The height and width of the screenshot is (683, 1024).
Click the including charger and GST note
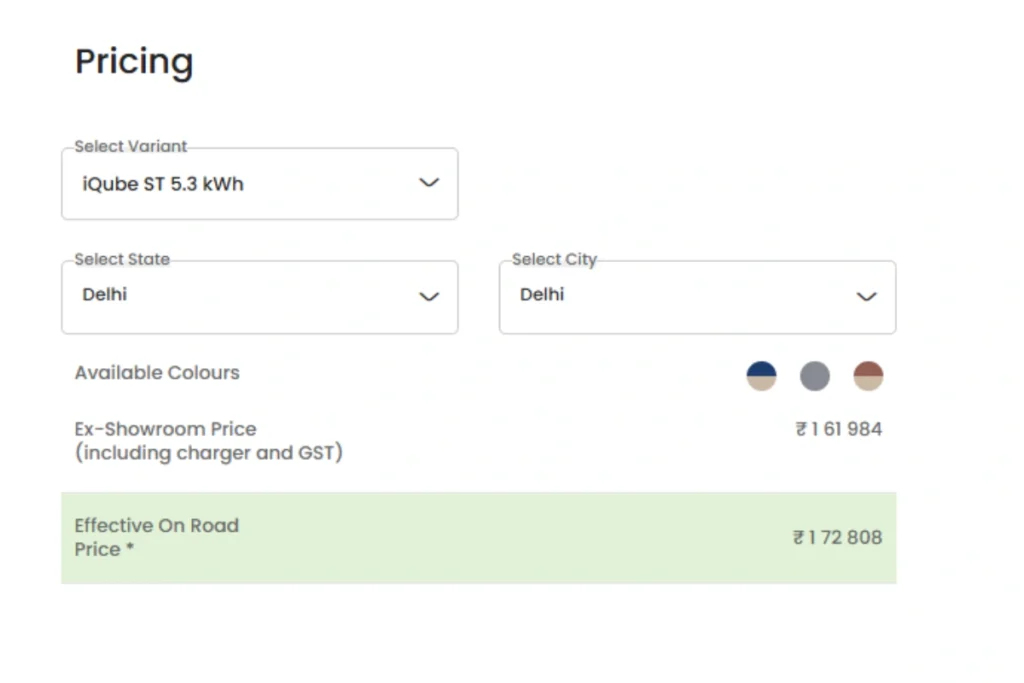coord(208,453)
